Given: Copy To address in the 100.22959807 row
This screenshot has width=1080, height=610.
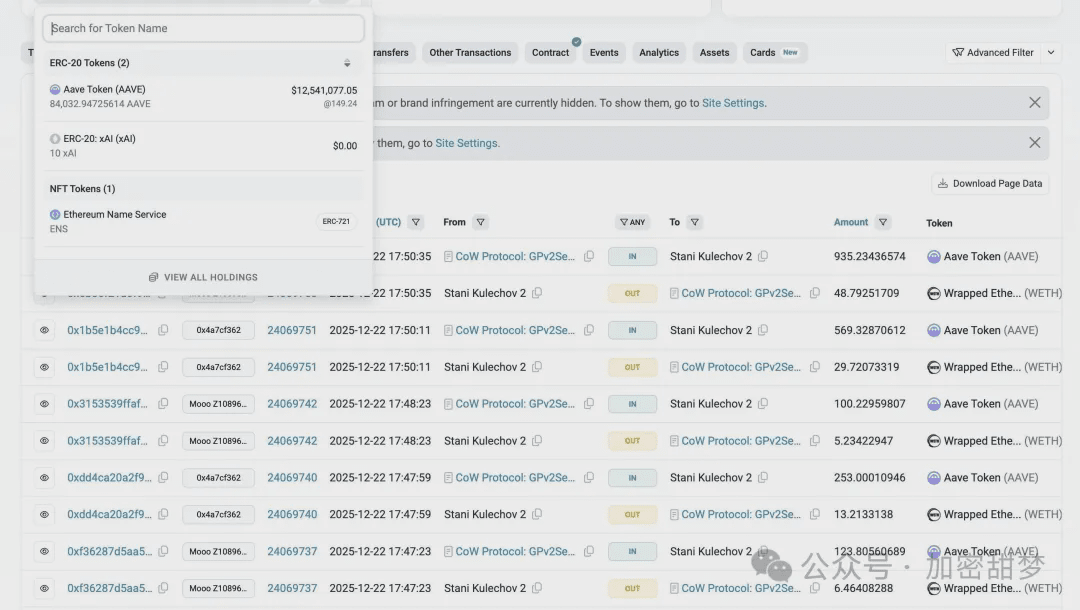Looking at the screenshot, I should click(x=763, y=403).
